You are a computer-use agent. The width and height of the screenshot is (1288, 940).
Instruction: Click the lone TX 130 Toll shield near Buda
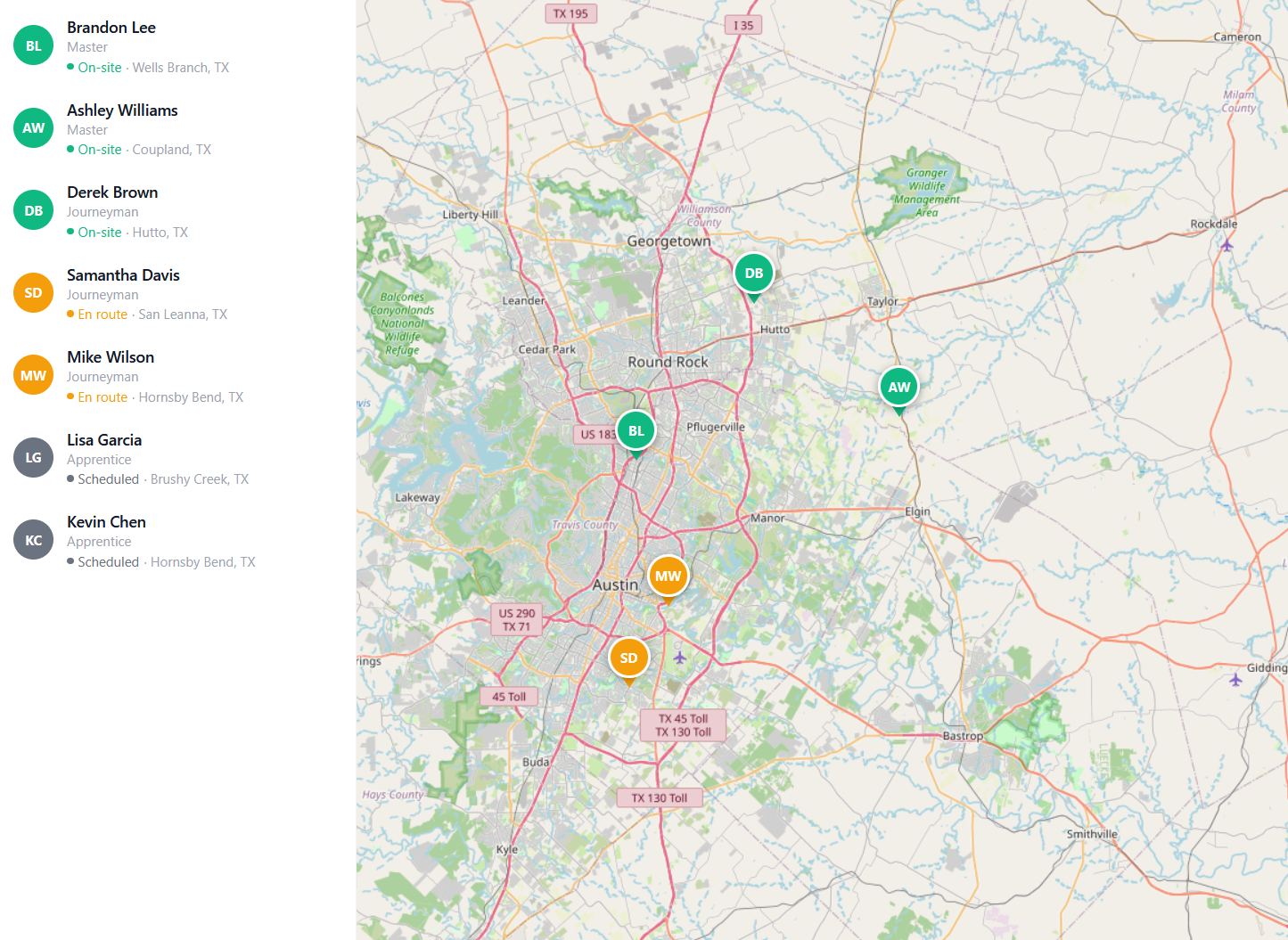(660, 797)
